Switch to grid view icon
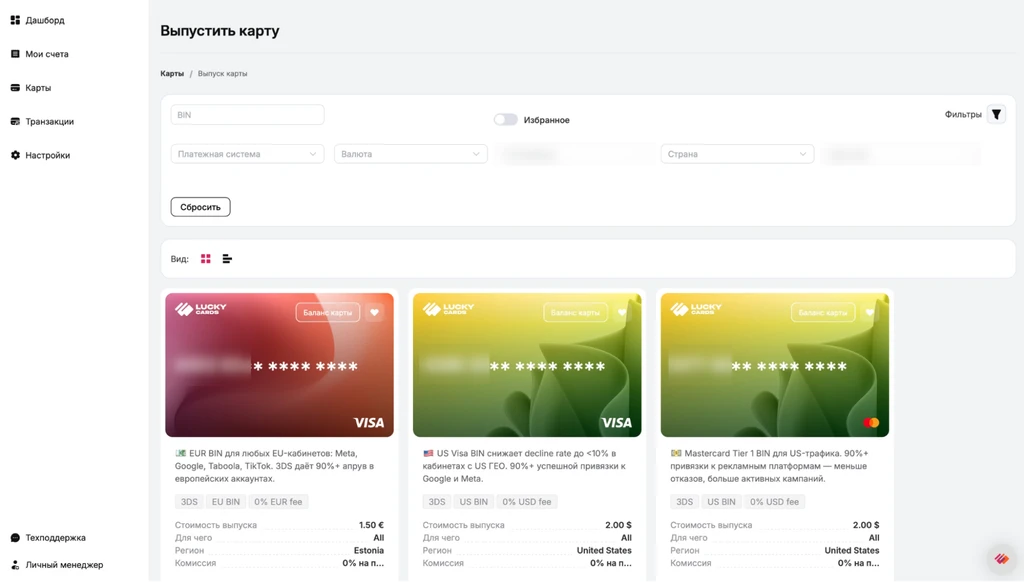This screenshot has height=582, width=1024. [x=206, y=259]
